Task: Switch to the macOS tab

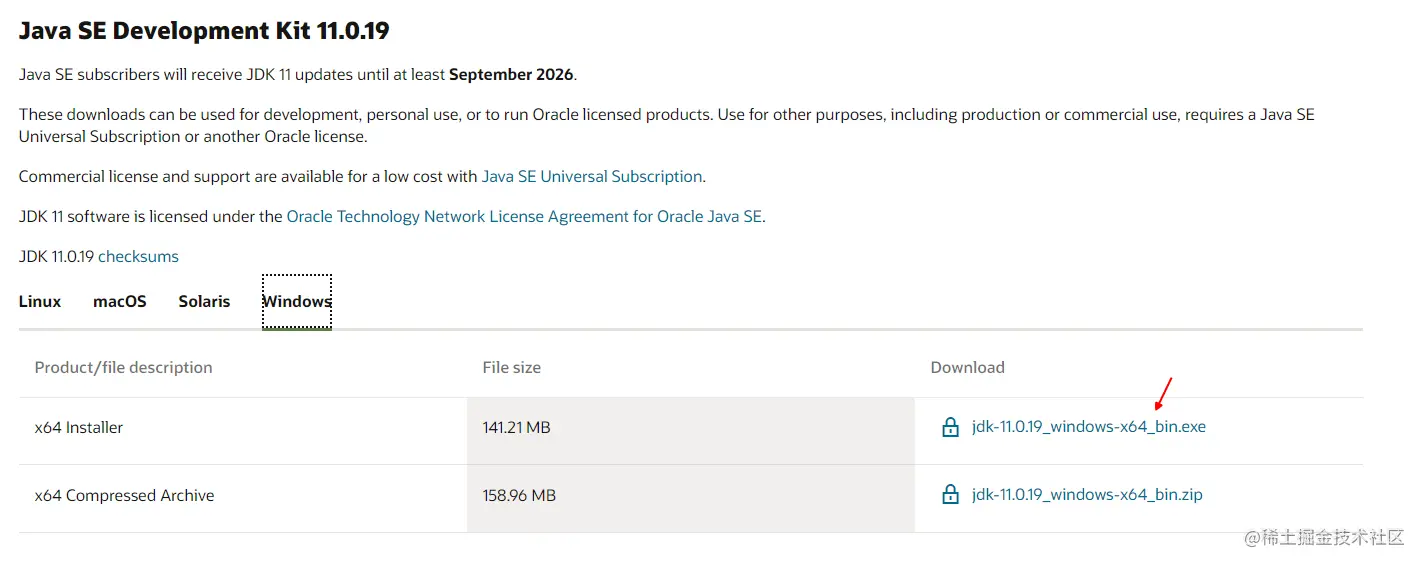Action: pyautogui.click(x=120, y=301)
